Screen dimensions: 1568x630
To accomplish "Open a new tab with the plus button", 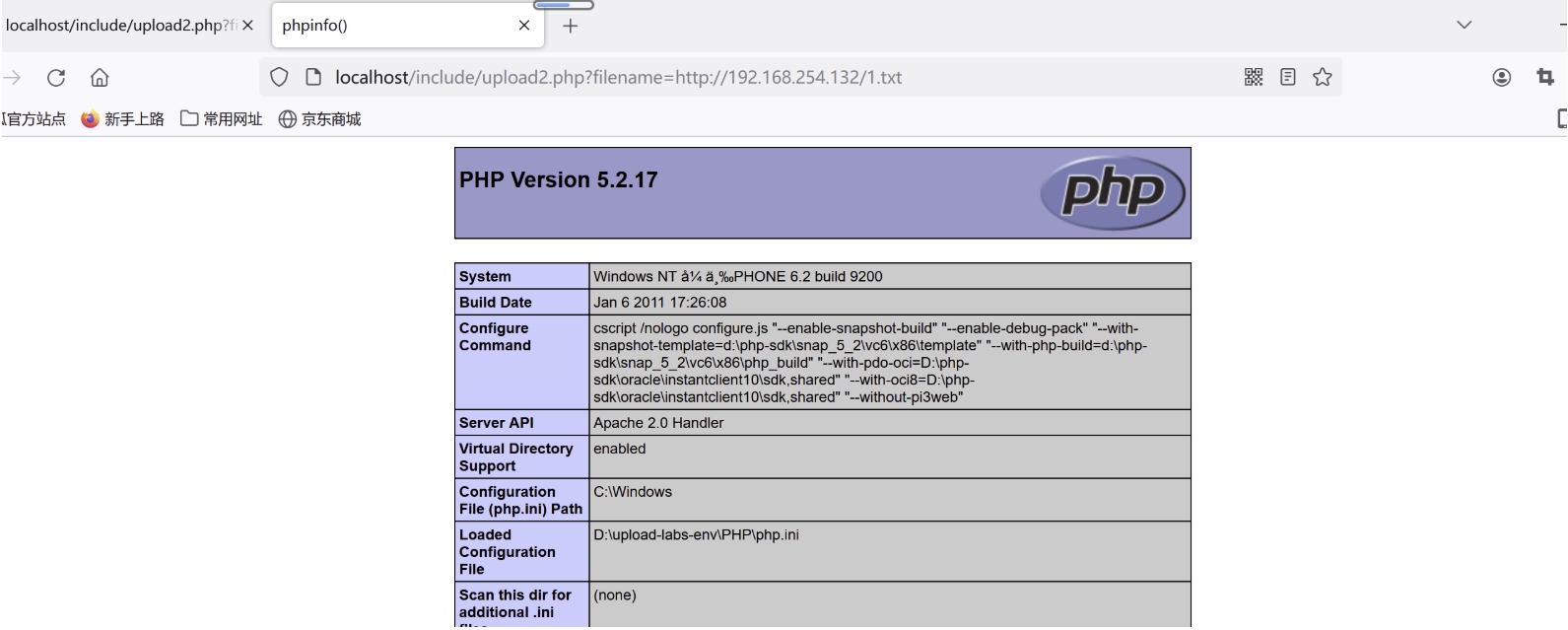I will 570,26.
